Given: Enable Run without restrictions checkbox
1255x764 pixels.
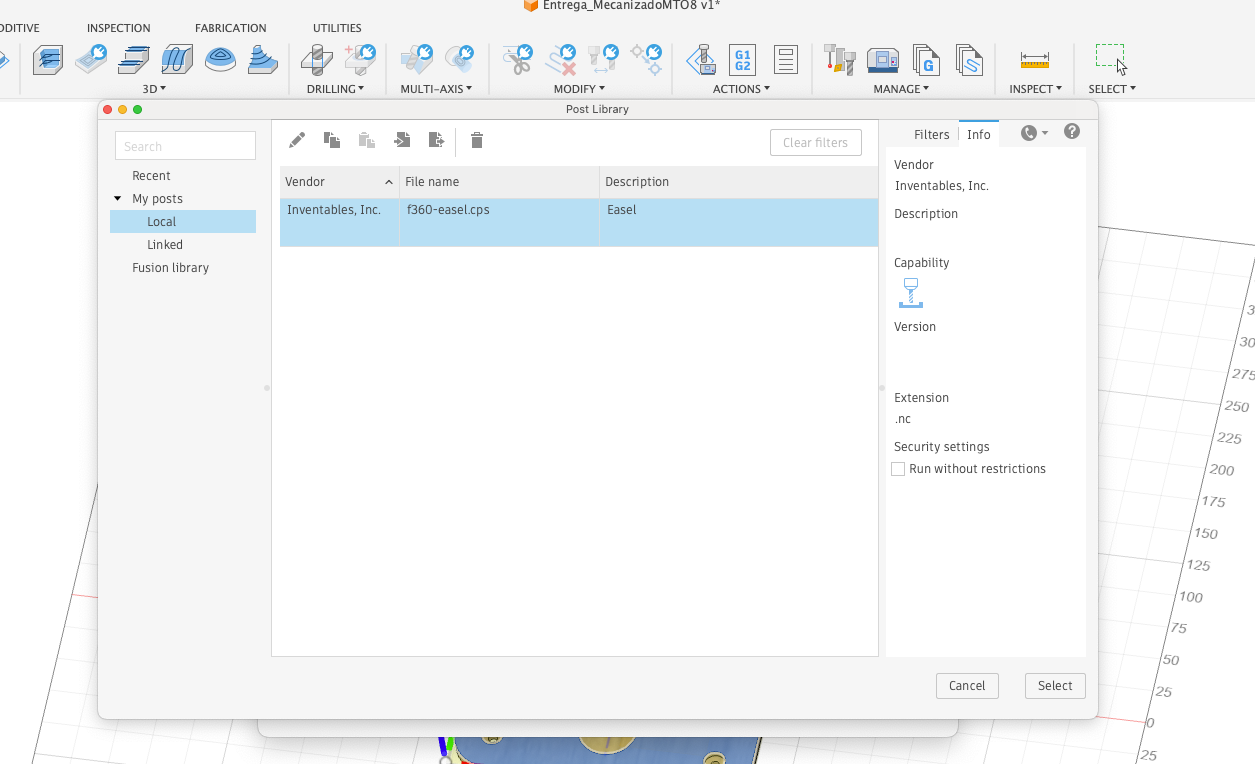Looking at the screenshot, I should point(898,469).
